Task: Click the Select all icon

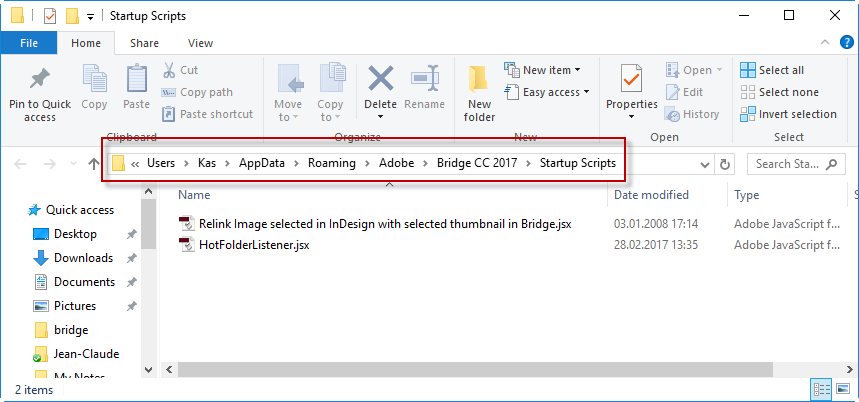Action: click(x=747, y=70)
